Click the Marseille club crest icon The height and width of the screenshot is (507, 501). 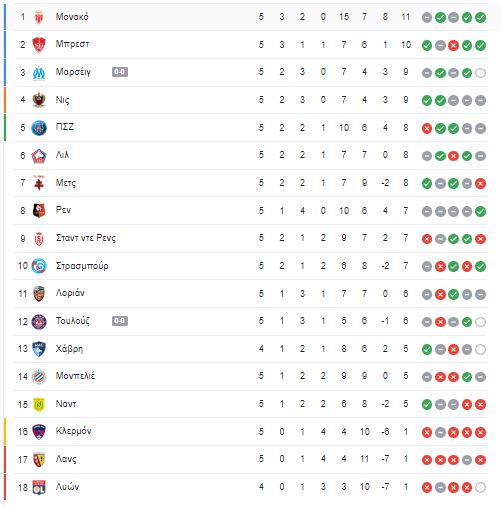click(39, 72)
